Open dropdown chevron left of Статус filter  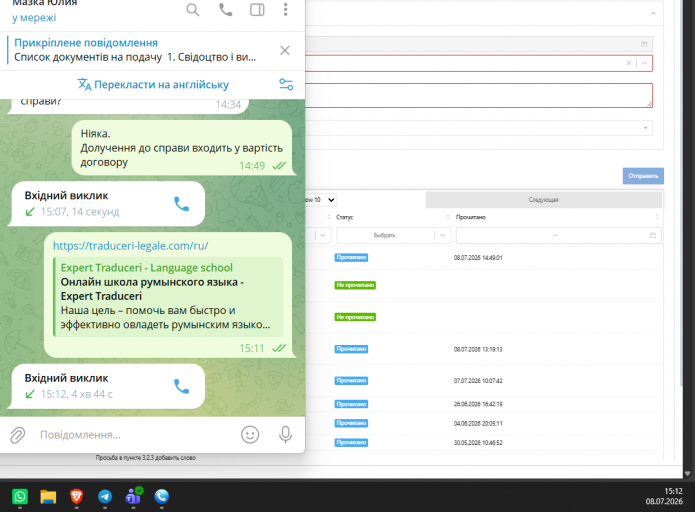[x=323, y=235]
